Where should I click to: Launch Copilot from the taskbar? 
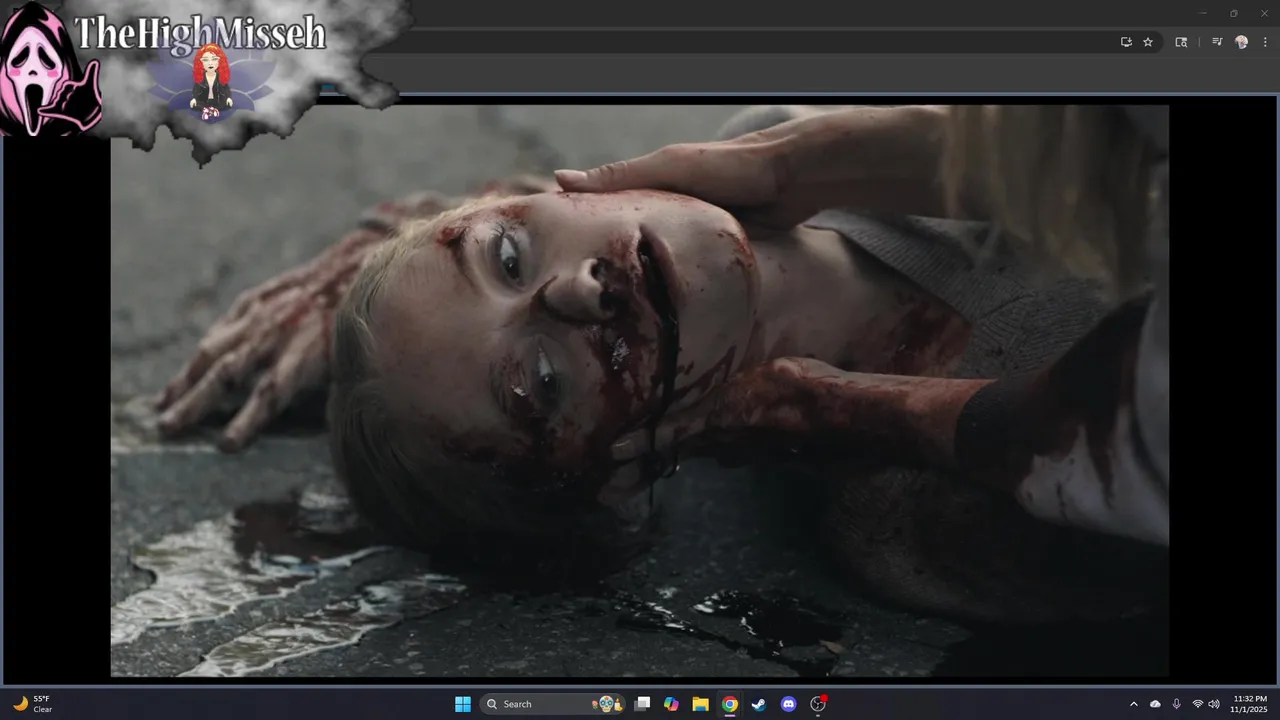point(672,704)
